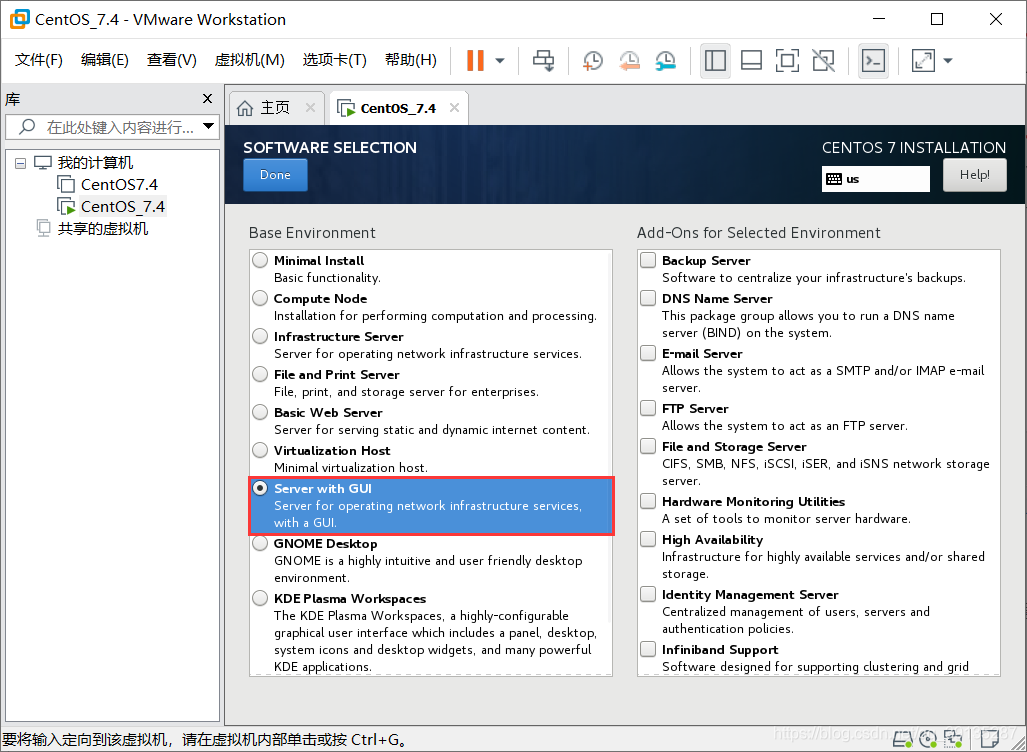This screenshot has height=752, width=1027.
Task: Open the 查看(V) menu
Action: click(172, 60)
